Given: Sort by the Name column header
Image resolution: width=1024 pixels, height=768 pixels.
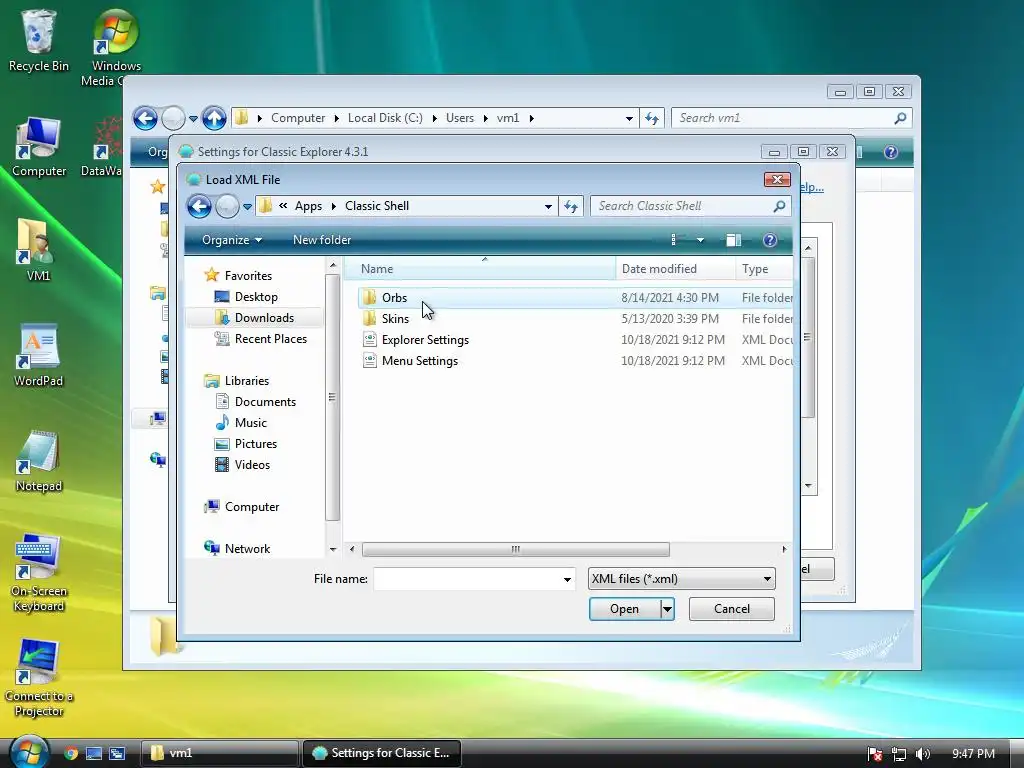Looking at the screenshot, I should click(479, 268).
